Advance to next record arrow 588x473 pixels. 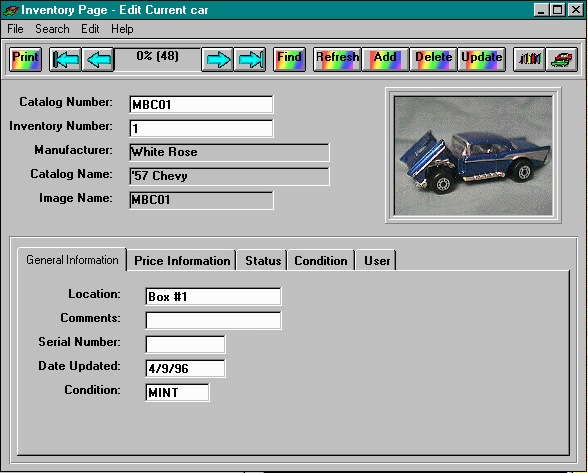tap(218, 59)
